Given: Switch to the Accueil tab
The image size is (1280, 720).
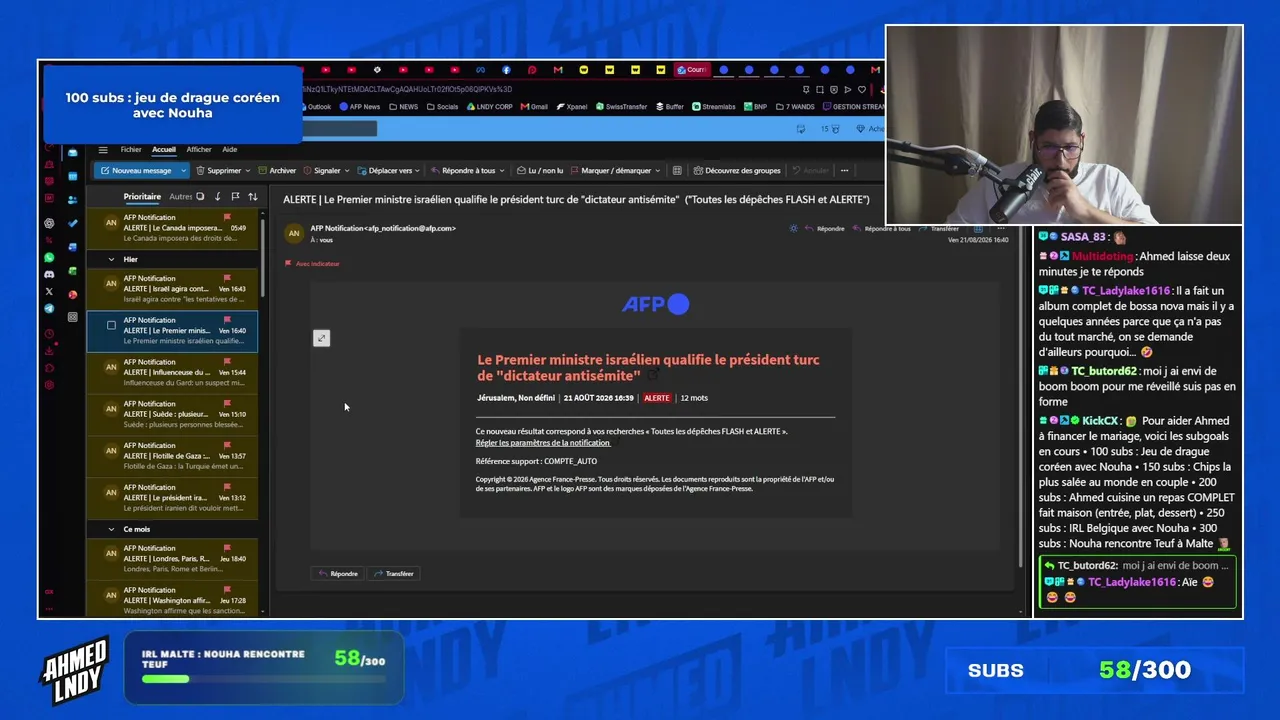Looking at the screenshot, I should 164,150.
